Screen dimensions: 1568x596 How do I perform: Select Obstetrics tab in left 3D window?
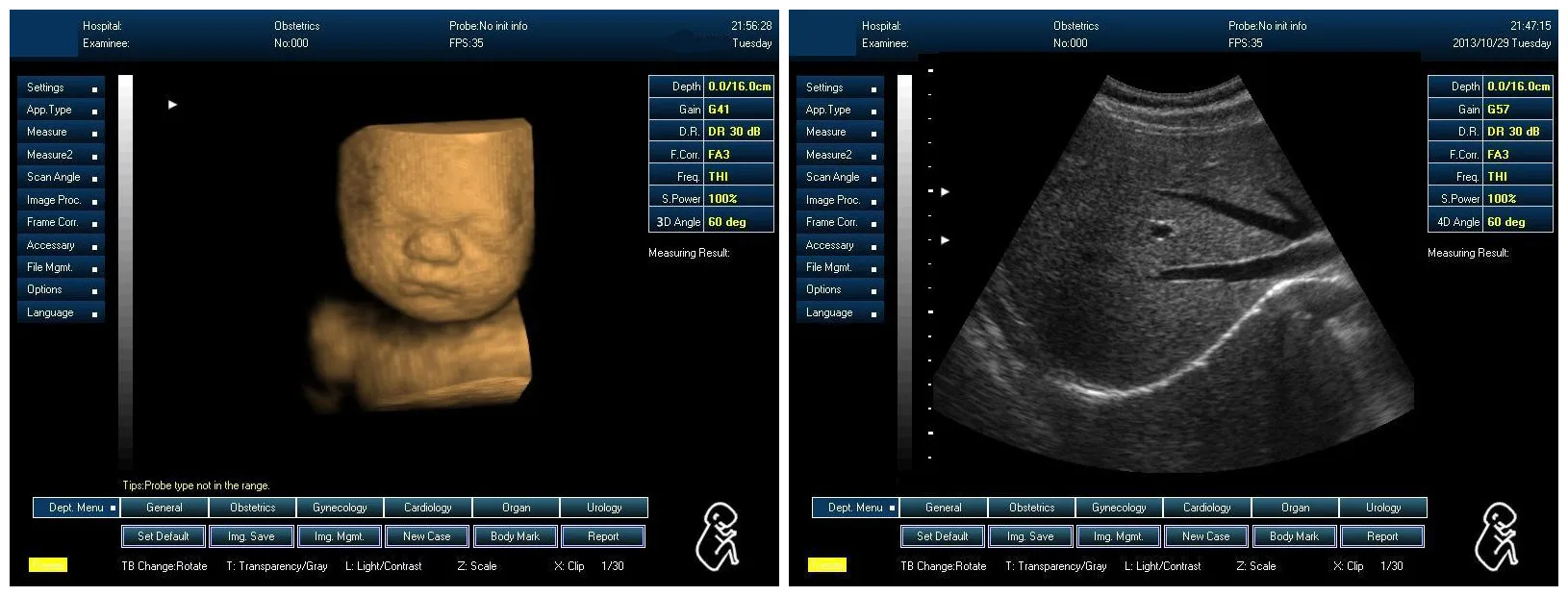tap(252, 508)
